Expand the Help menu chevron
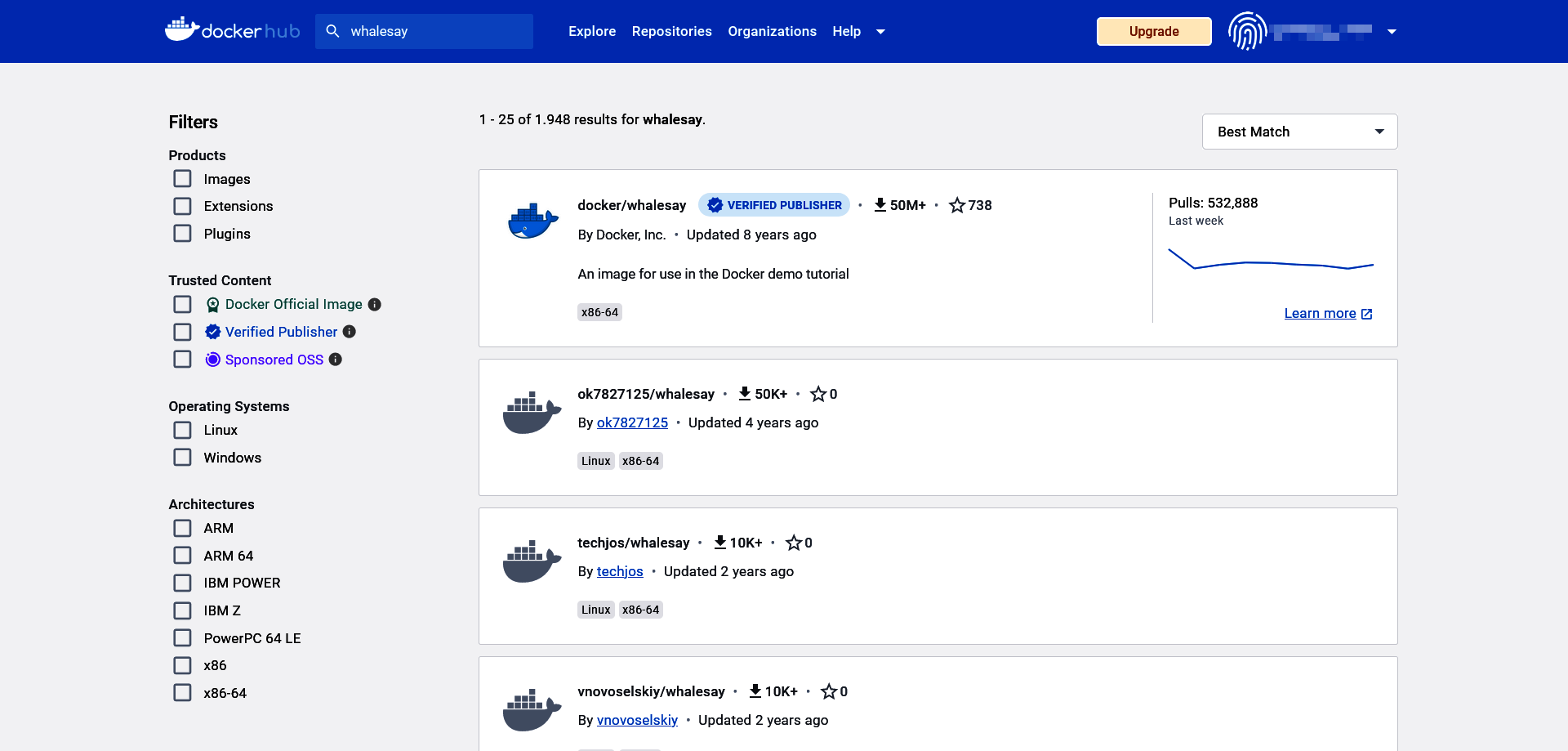Viewport: 1568px width, 751px height. tap(880, 31)
